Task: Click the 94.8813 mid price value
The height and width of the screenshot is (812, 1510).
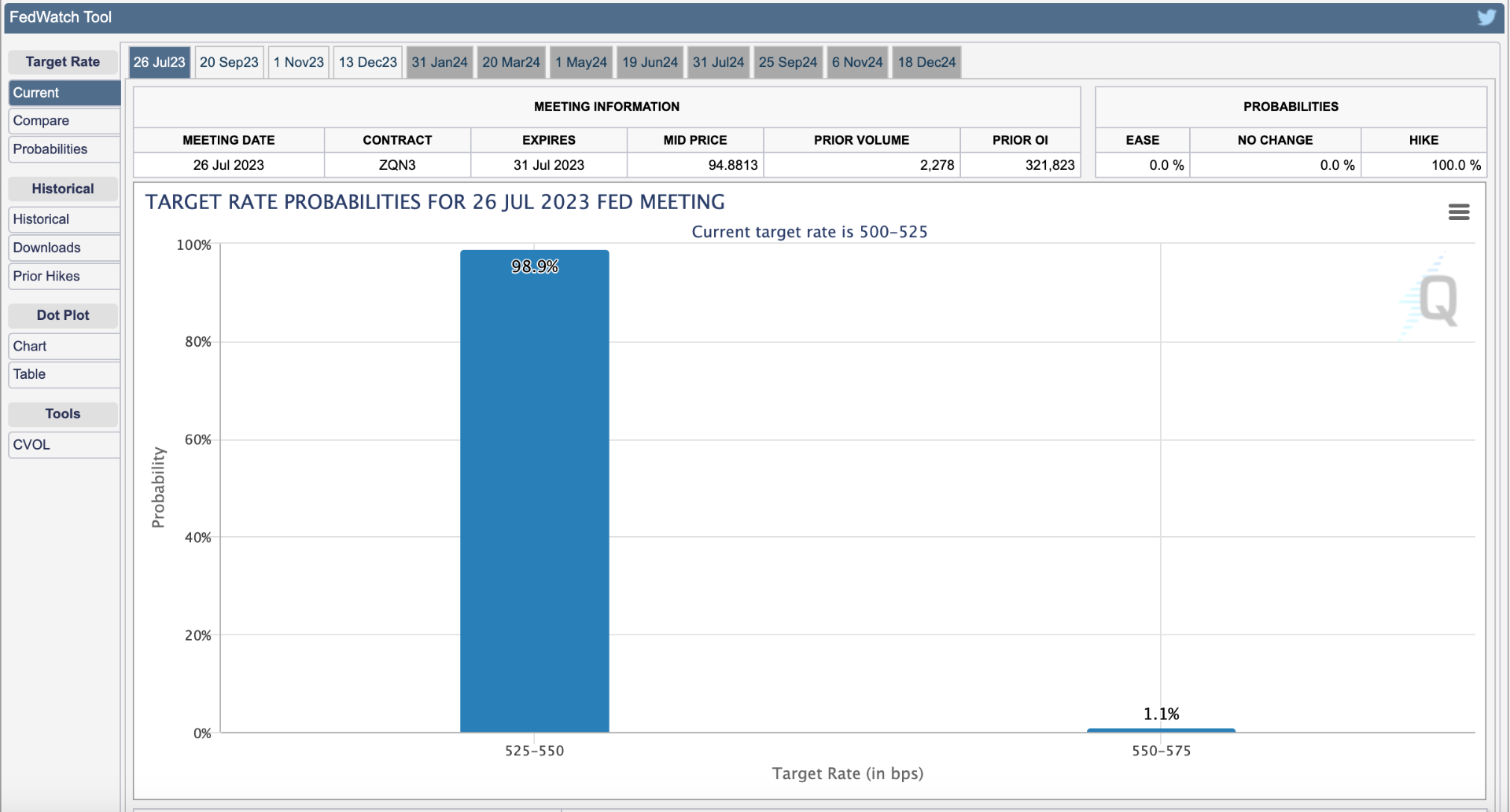Action: (733, 165)
